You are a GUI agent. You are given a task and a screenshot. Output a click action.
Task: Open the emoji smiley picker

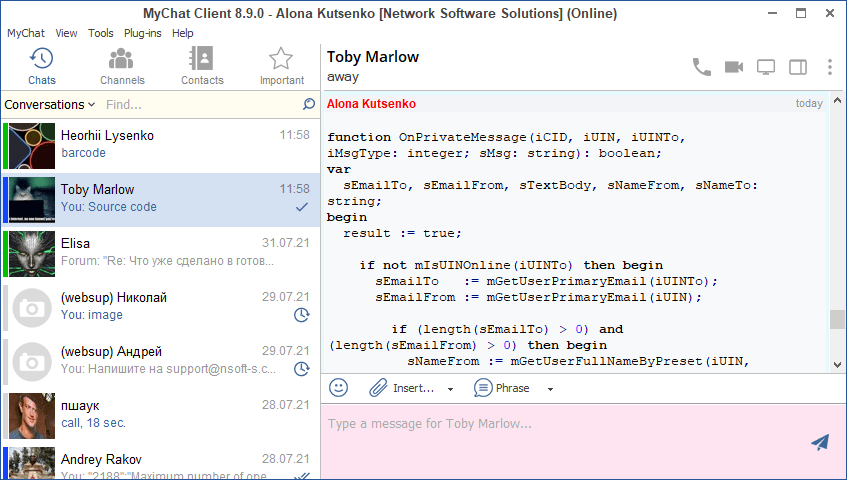339,388
